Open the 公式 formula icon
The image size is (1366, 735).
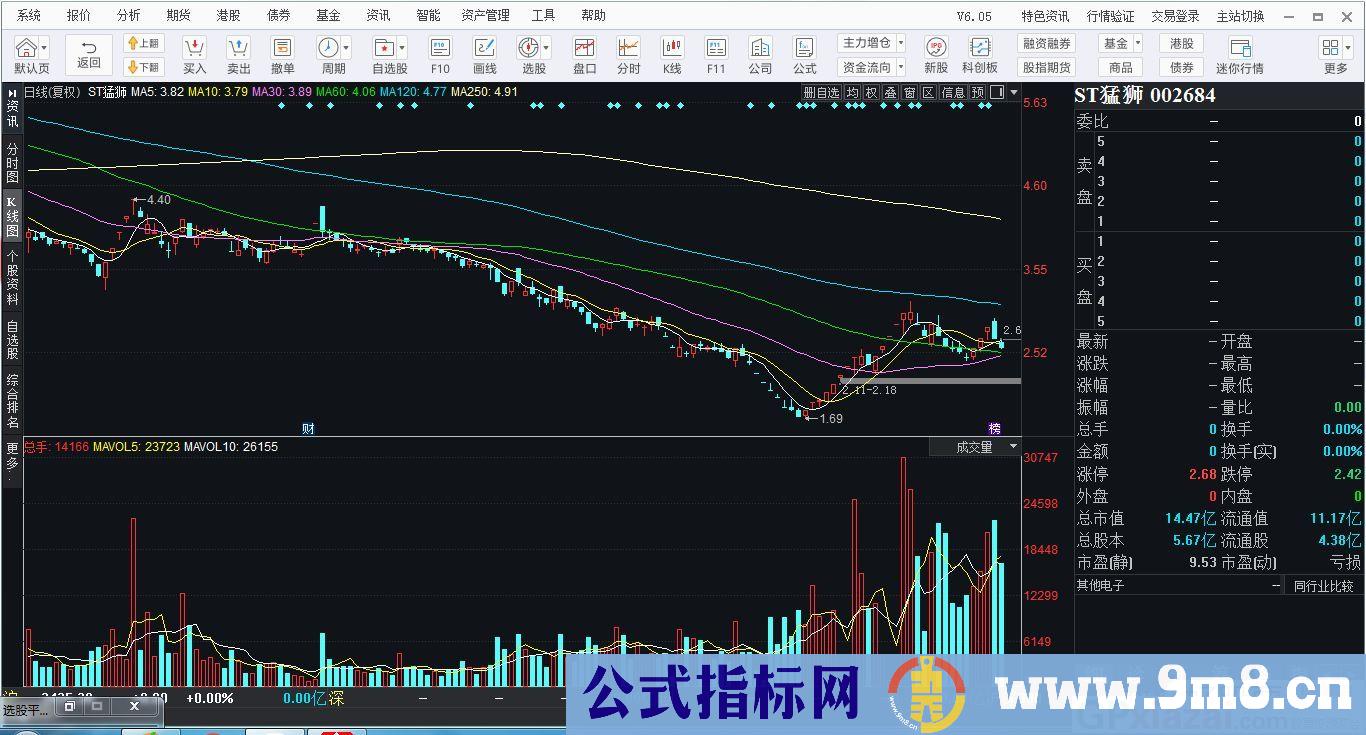(804, 48)
